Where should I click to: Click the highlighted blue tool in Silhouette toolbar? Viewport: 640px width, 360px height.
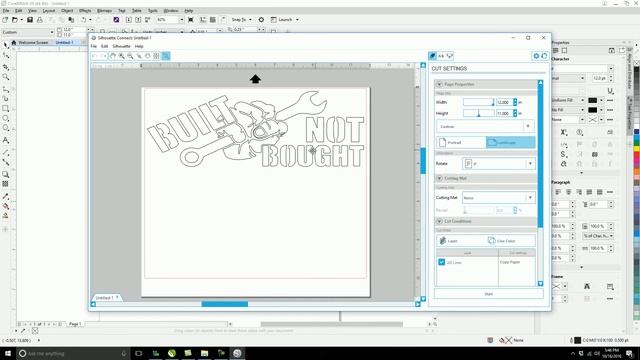point(166,56)
